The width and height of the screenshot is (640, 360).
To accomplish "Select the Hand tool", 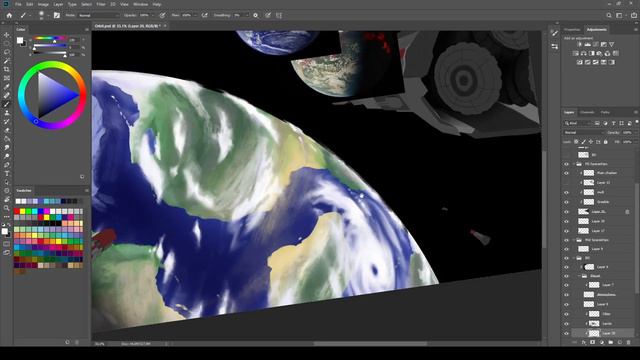I will coord(7,199).
